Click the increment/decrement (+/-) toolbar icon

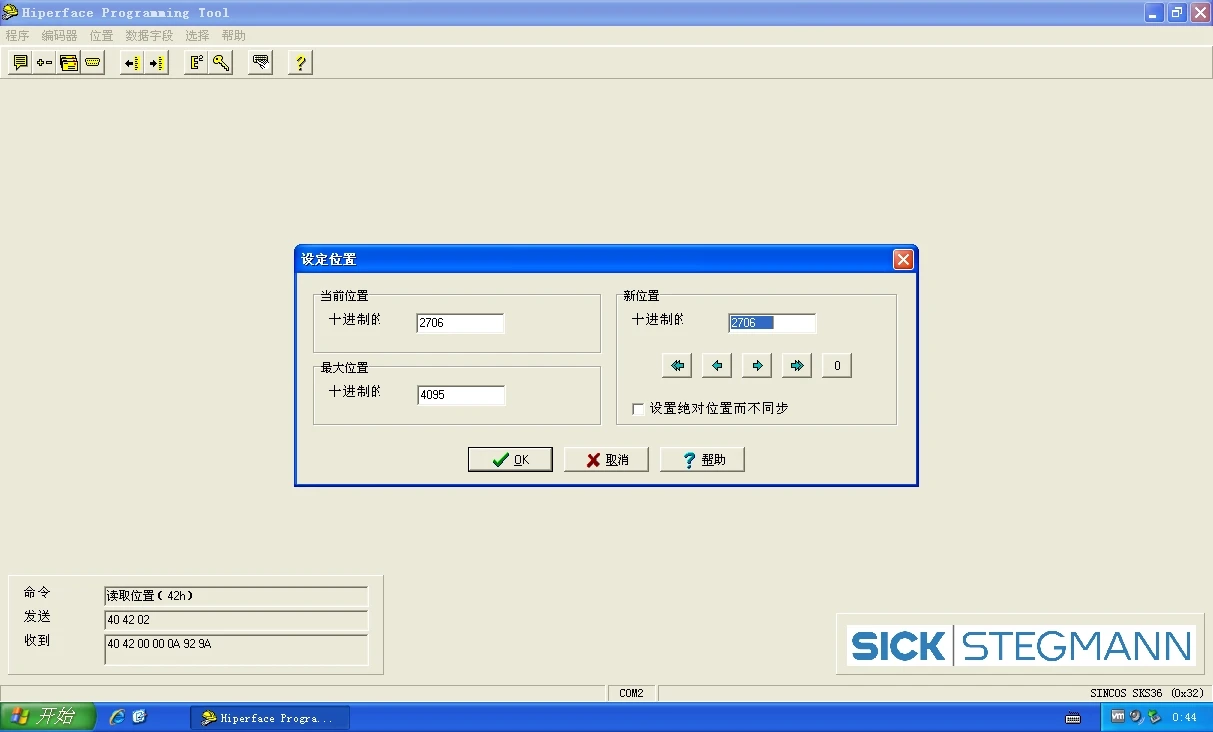[44, 62]
